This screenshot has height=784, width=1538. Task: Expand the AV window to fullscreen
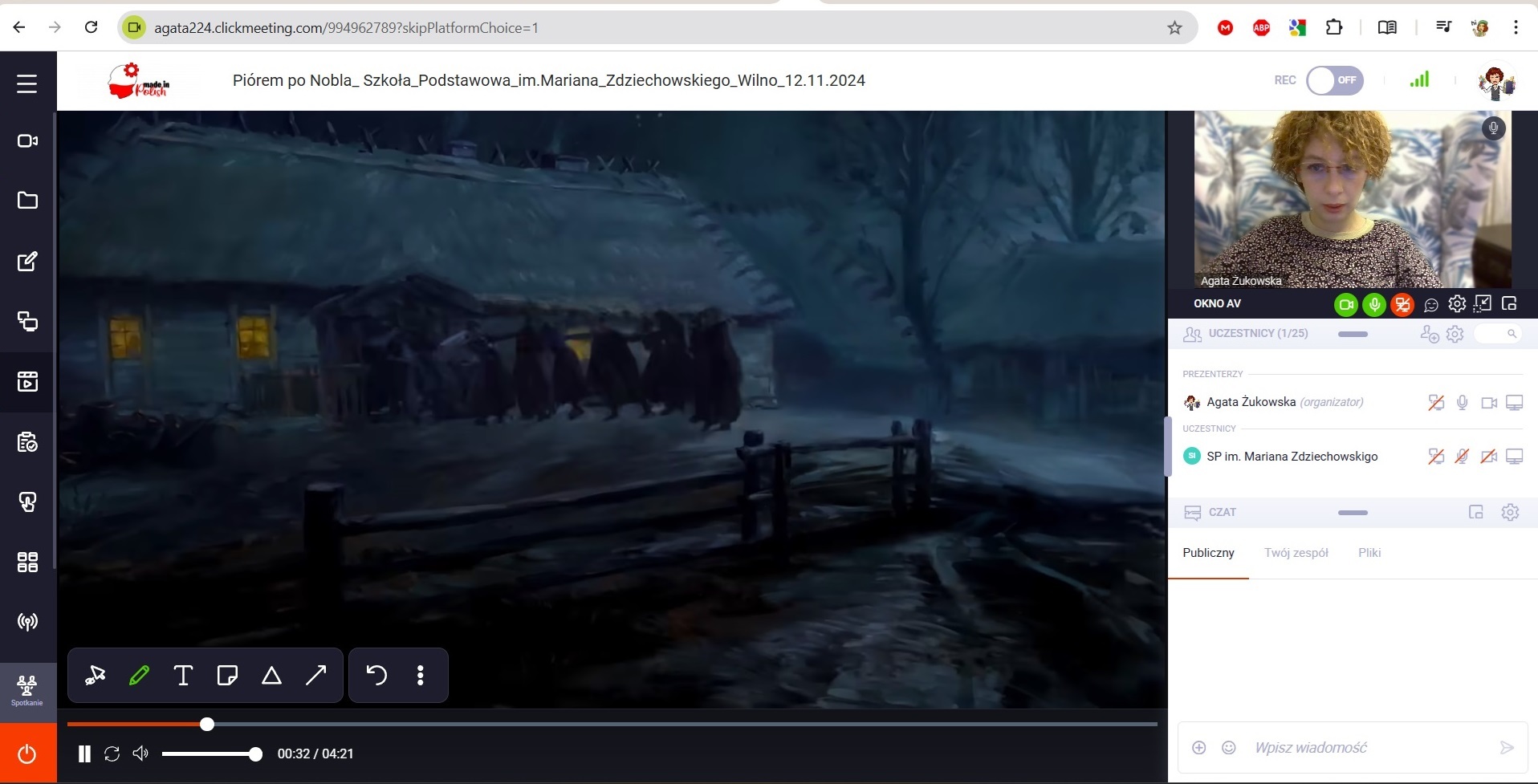click(x=1483, y=303)
